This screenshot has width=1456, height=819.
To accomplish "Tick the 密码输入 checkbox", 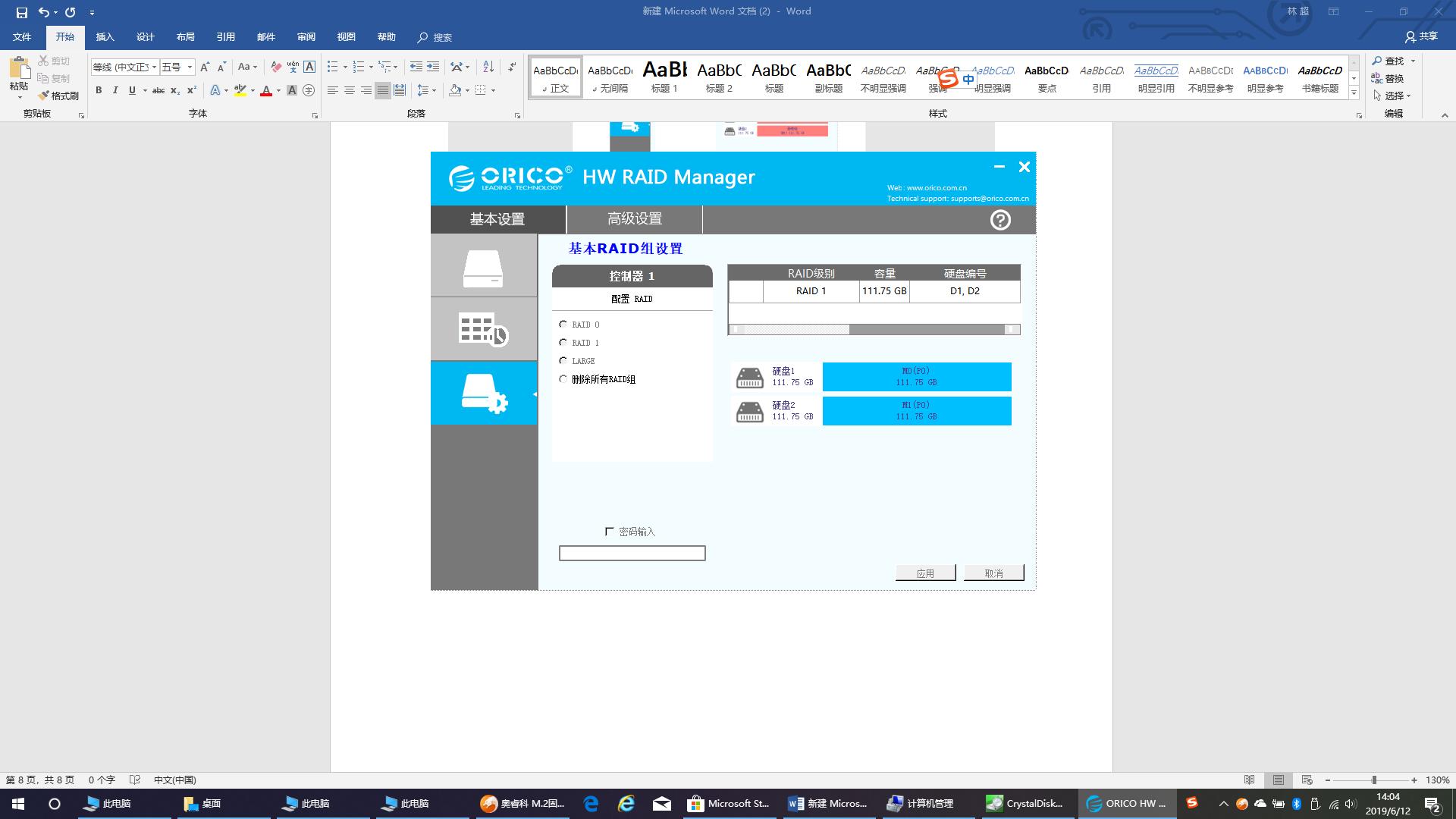I will tap(609, 532).
